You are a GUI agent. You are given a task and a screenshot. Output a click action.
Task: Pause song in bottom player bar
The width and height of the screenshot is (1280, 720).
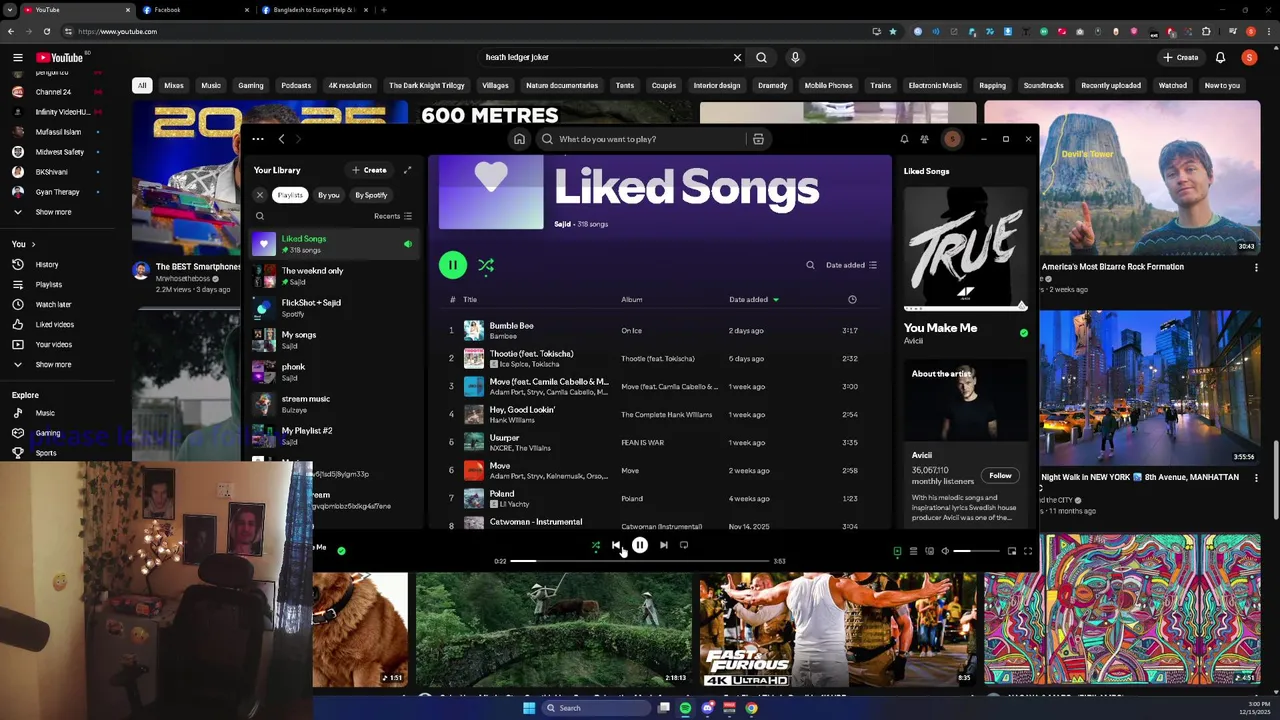coord(640,545)
